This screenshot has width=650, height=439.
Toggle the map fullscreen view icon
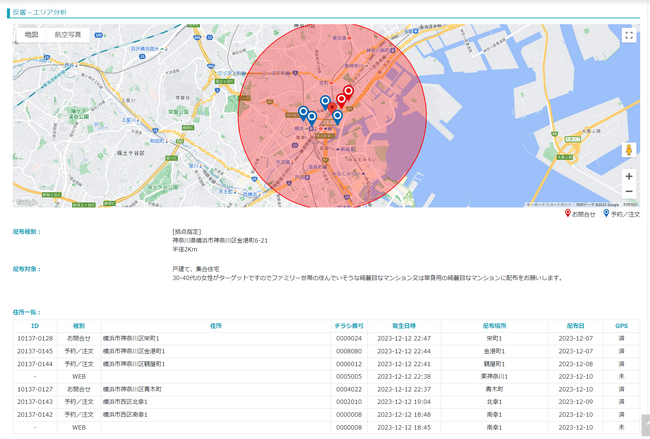point(629,35)
